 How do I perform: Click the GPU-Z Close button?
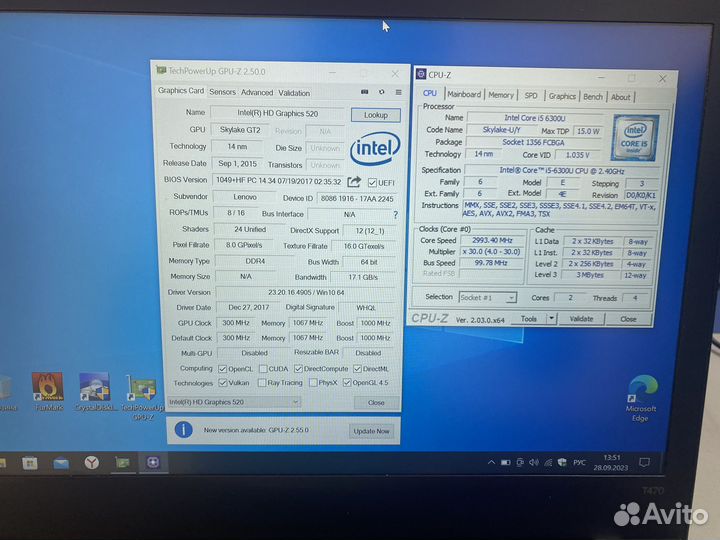tap(376, 402)
